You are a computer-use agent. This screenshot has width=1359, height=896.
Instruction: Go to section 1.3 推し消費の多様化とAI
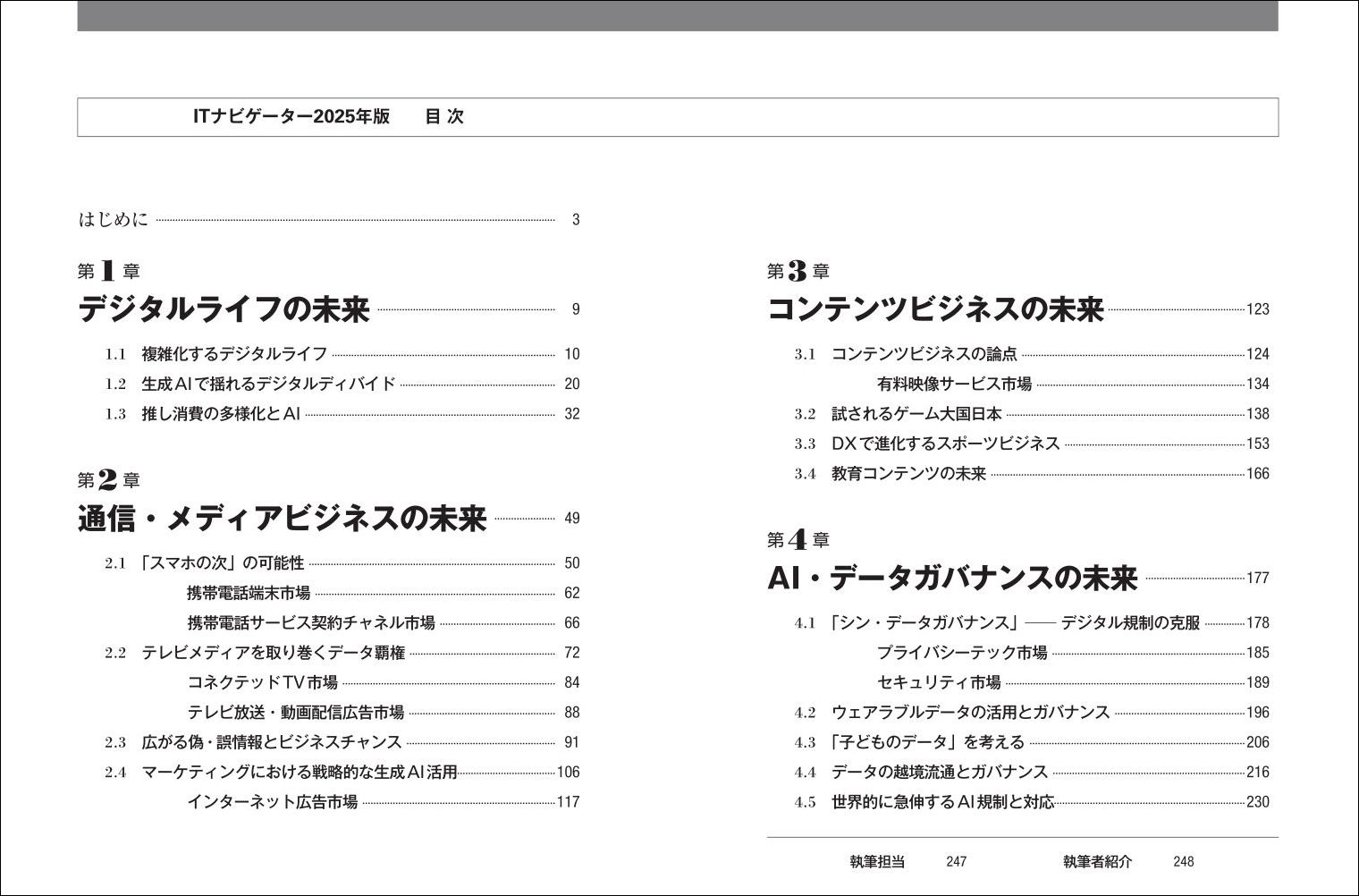221,414
